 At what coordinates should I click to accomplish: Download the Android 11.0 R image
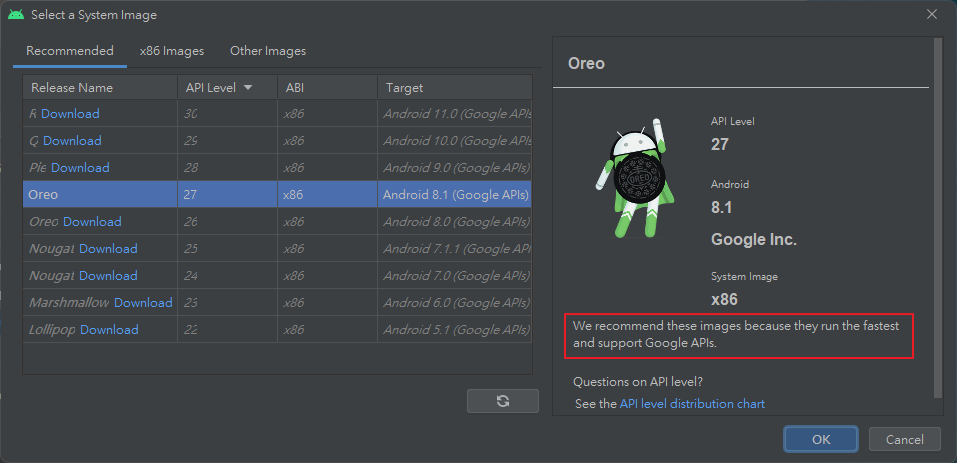click(70, 113)
